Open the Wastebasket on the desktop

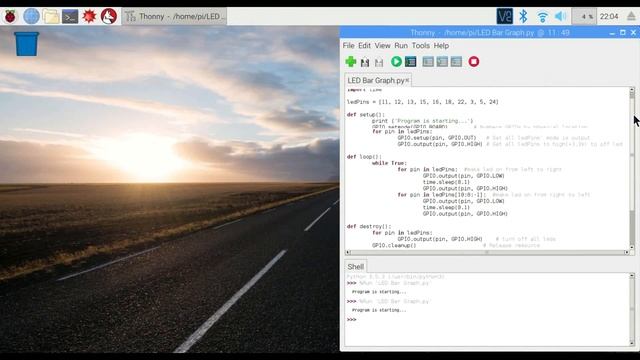pyautogui.click(x=27, y=44)
